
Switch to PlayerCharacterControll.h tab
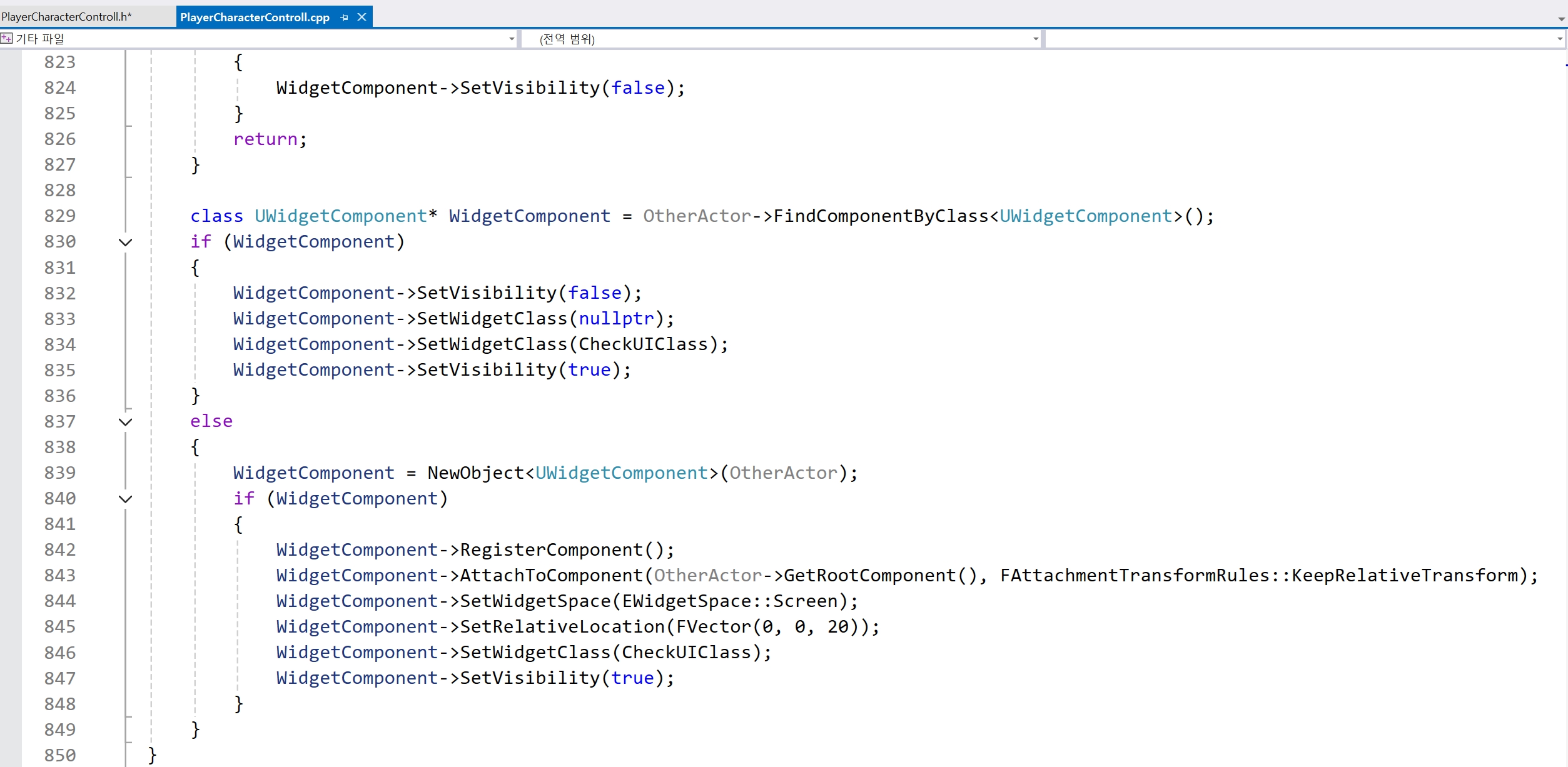67,17
